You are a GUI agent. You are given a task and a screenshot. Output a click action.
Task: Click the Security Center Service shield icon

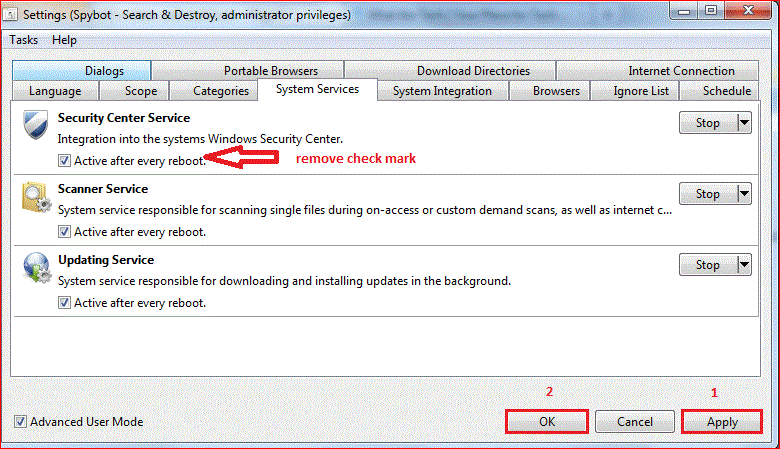coord(35,125)
